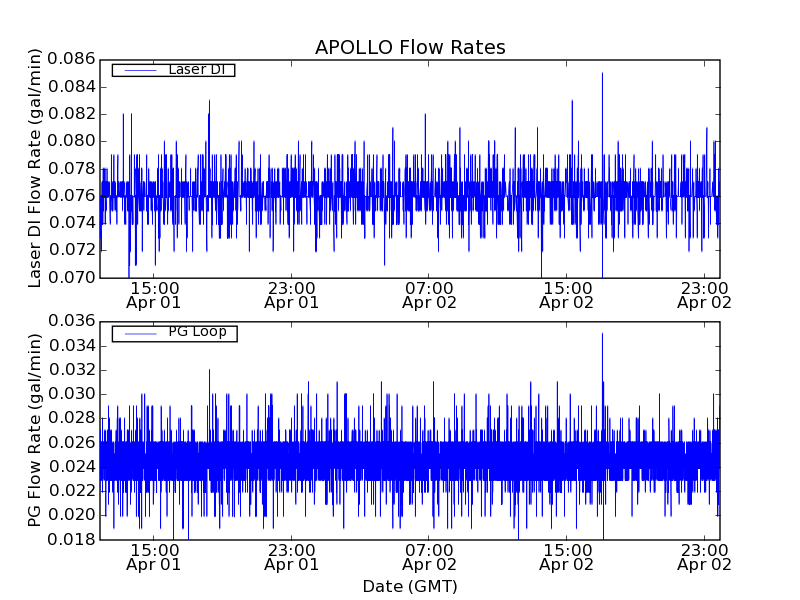Click '15:00 Apr 01' tick under the upper chart
Screen dimensions: 800x600
153,293
